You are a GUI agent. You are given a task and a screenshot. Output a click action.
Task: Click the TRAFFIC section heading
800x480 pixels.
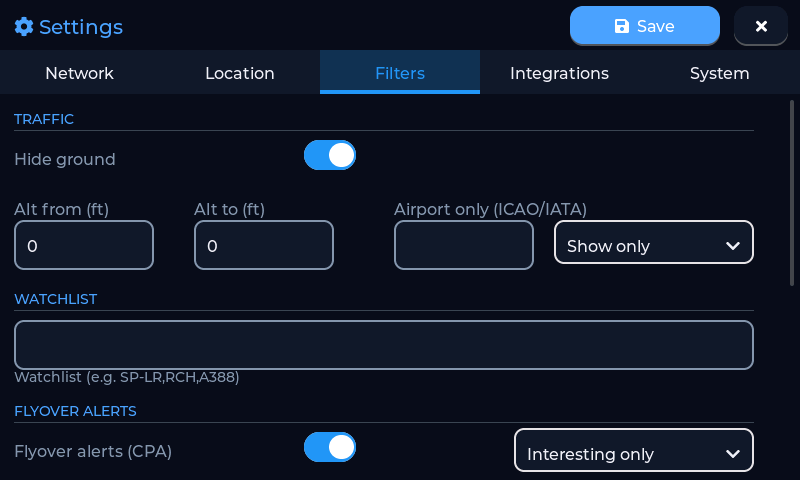(44, 119)
